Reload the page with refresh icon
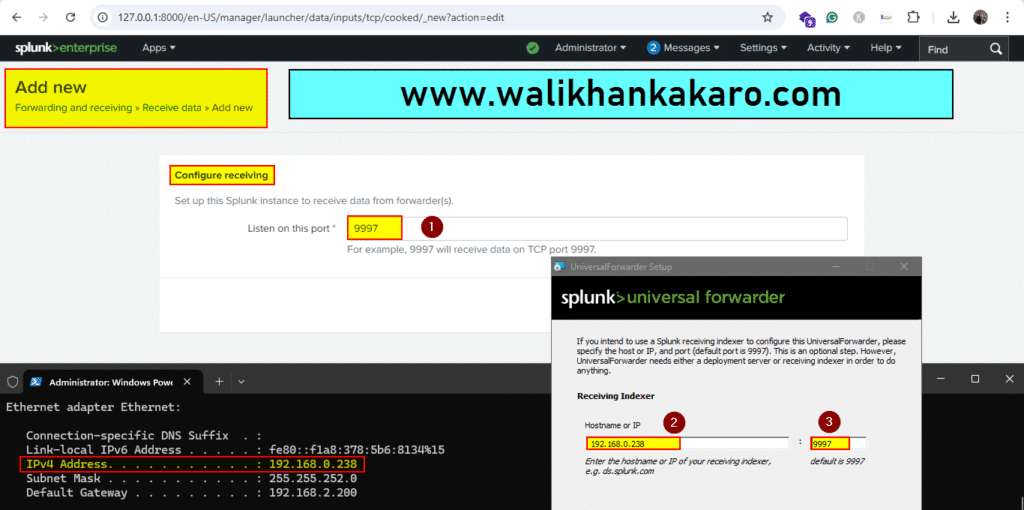 coord(71,18)
